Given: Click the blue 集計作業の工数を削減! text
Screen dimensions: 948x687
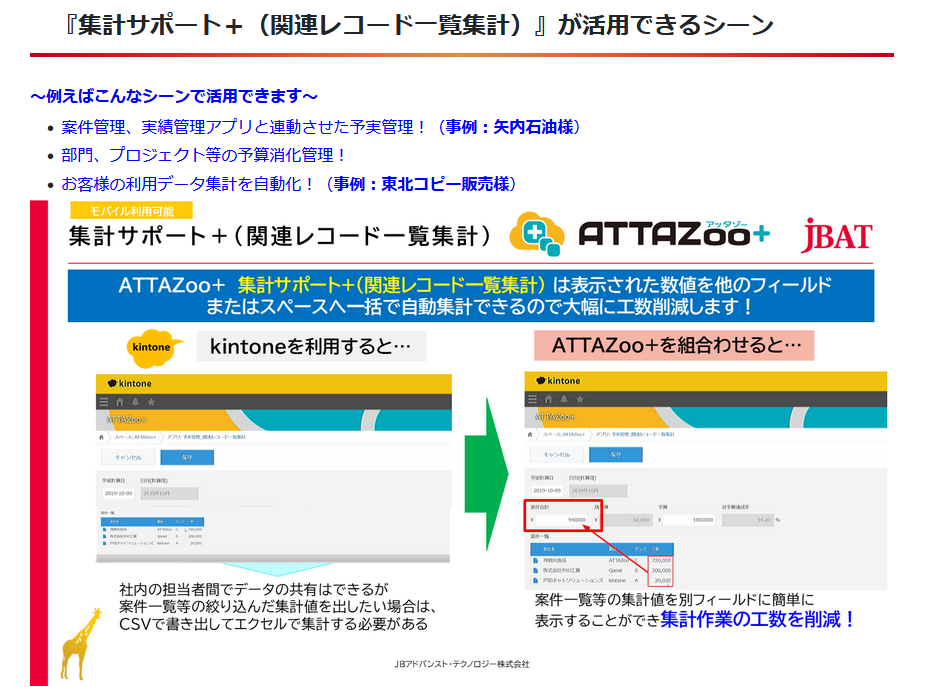Looking at the screenshot, I should coord(758,619).
